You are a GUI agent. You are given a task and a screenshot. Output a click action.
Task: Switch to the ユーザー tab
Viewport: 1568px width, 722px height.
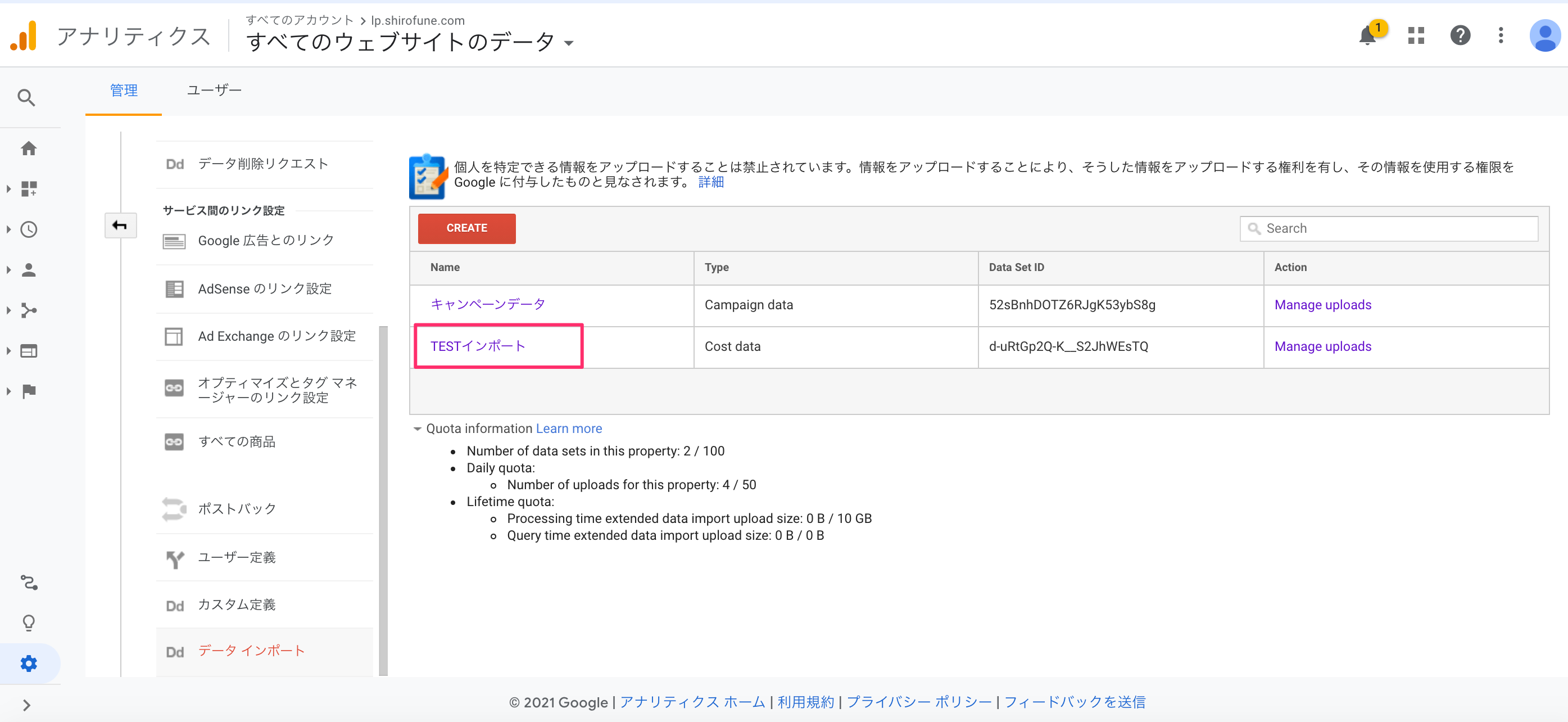(x=214, y=91)
